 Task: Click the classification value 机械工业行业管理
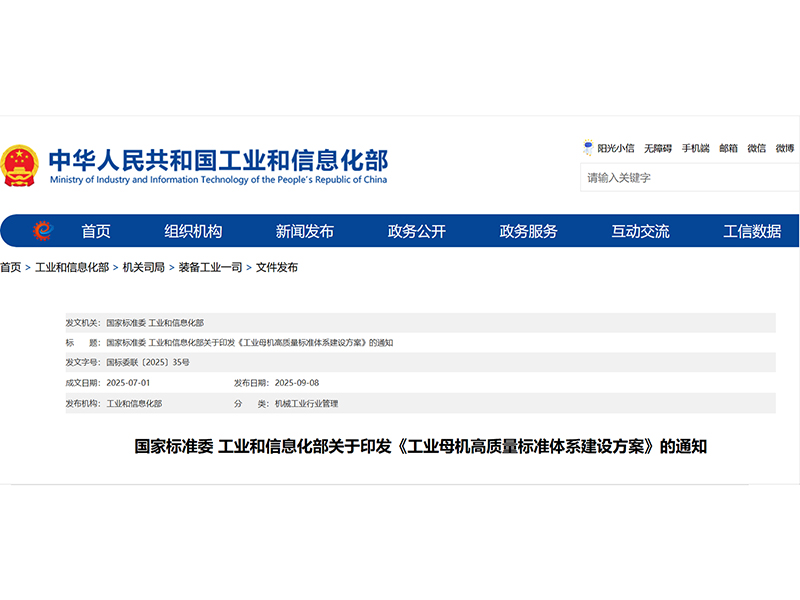pyautogui.click(x=306, y=404)
